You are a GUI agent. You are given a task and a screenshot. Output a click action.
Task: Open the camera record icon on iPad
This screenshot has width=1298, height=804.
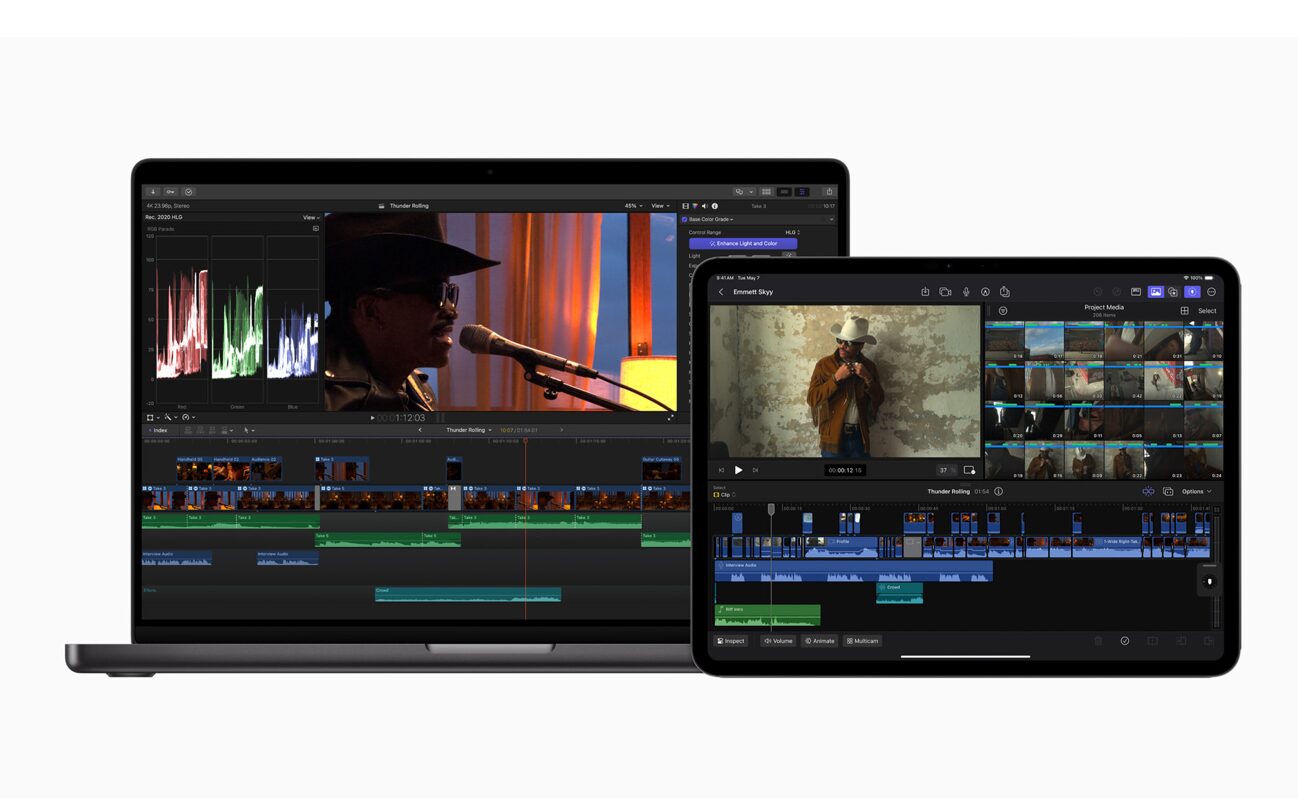pyautogui.click(x=945, y=292)
